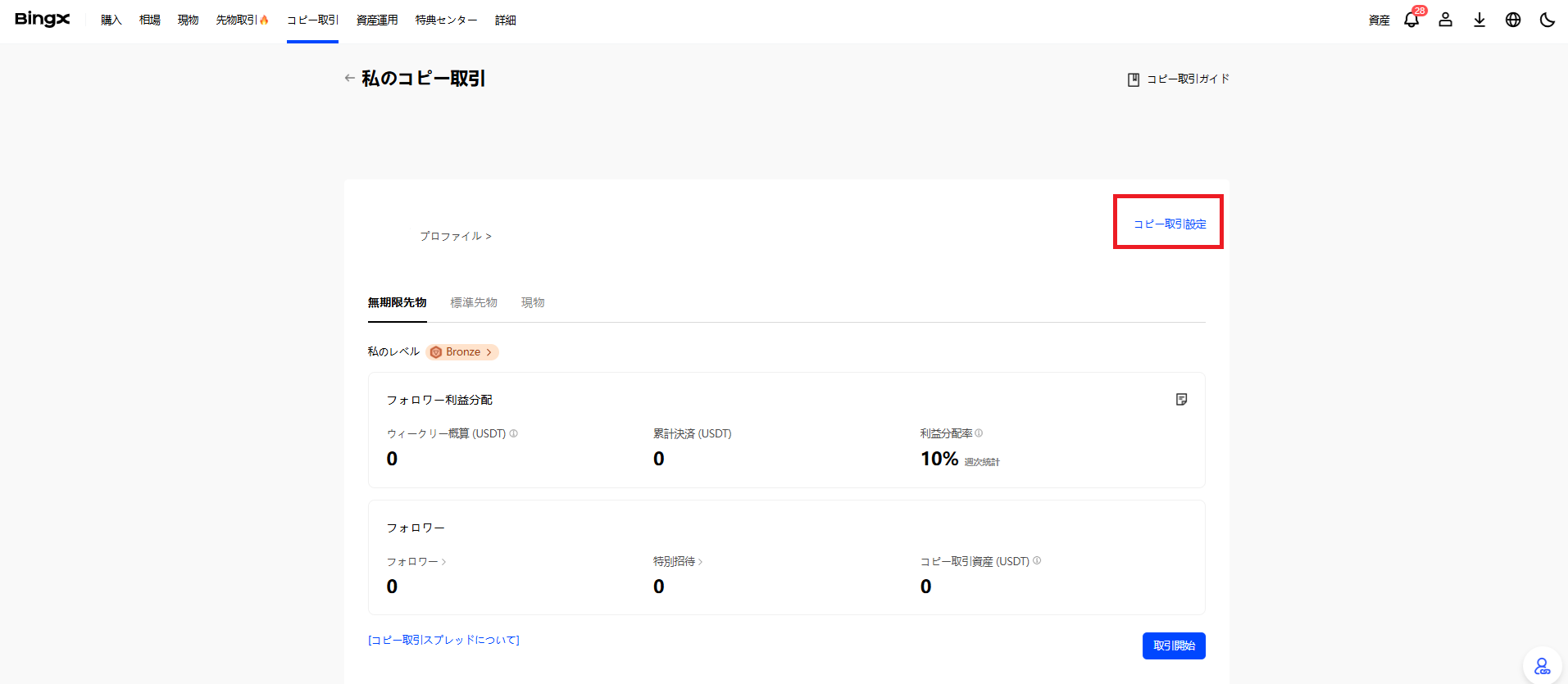Click the 取引開始 button
This screenshot has width=1568, height=684.
[1174, 645]
